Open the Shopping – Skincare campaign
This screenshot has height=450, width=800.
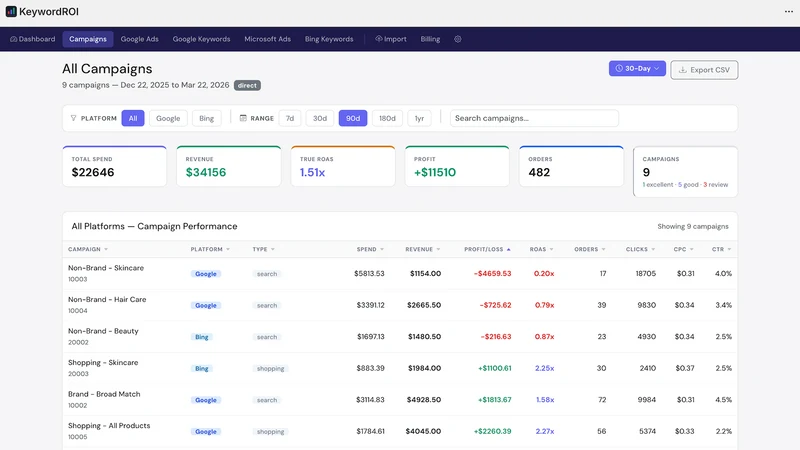click(103, 363)
